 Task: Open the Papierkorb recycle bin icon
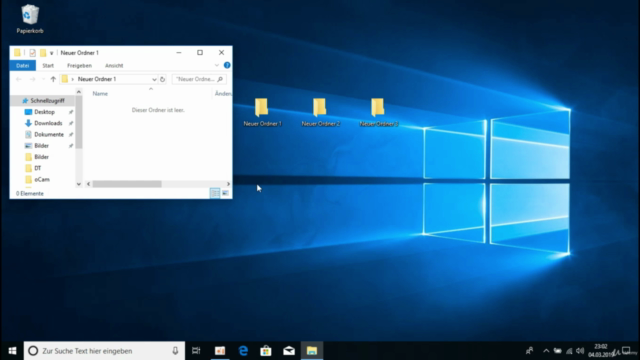coord(30,19)
